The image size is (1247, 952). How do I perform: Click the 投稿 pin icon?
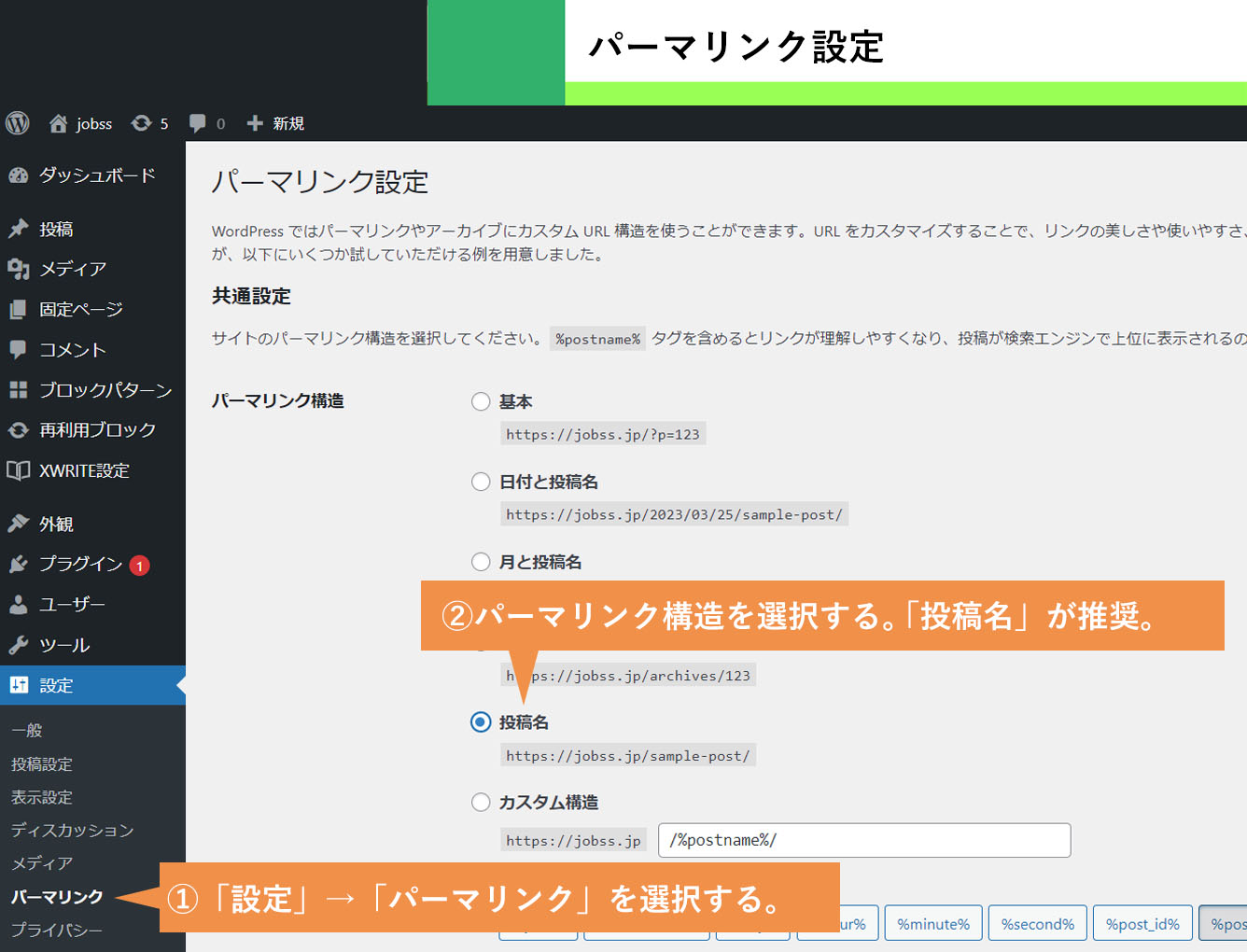18,229
